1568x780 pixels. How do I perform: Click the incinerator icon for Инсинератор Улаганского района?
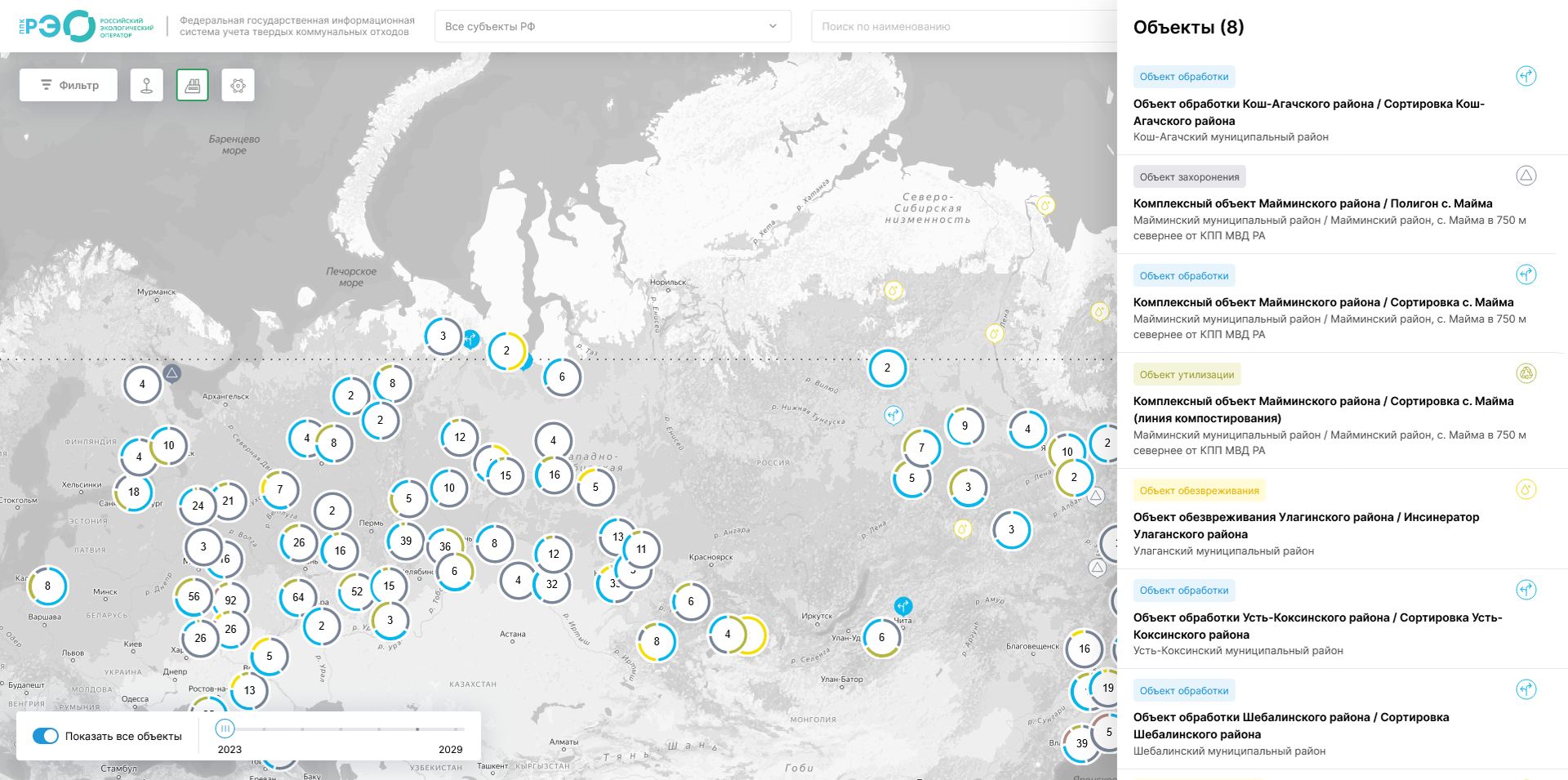[1526, 489]
